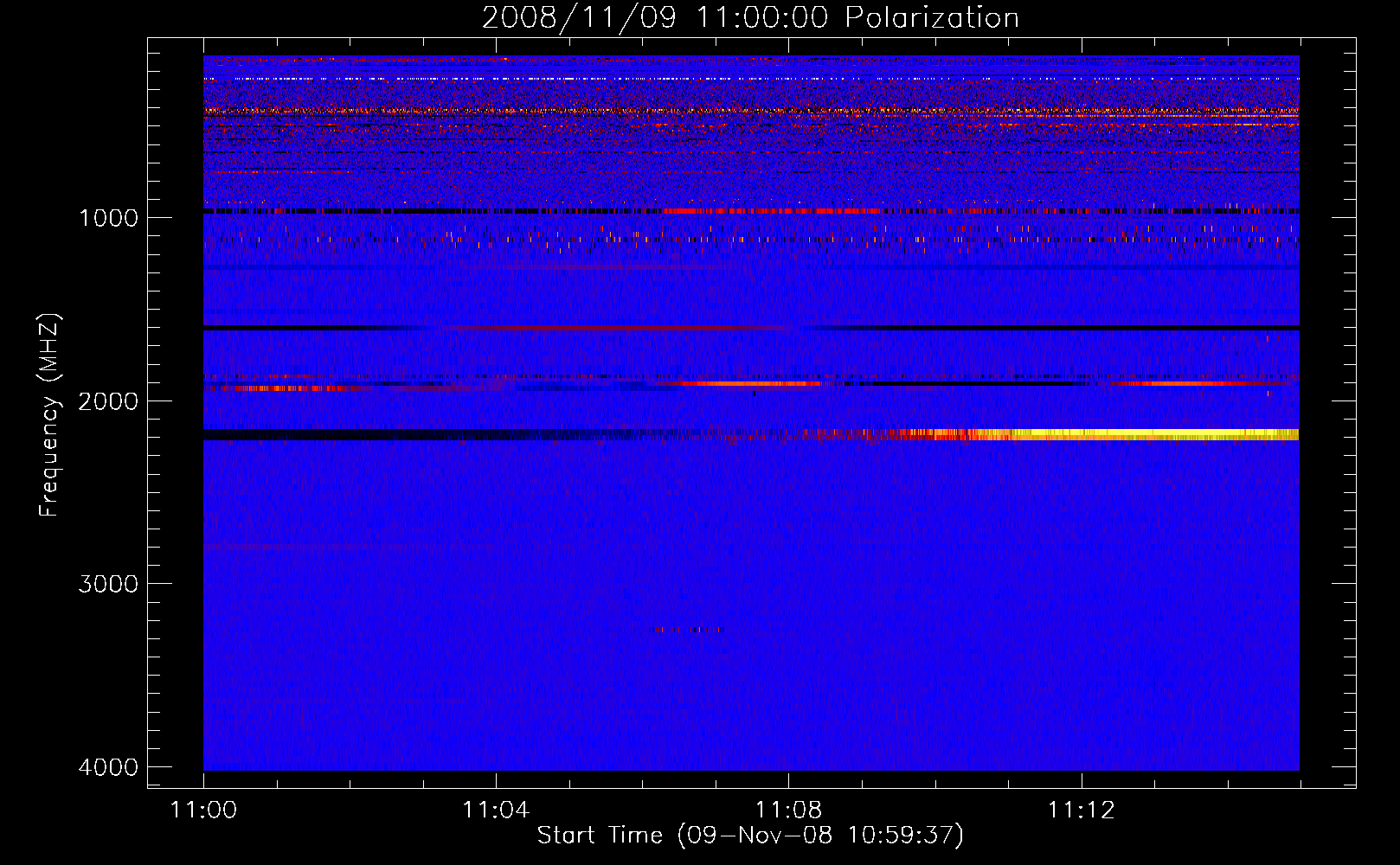This screenshot has height=865, width=1400.
Task: Click the '11:12' time tick label
Action: tap(1082, 811)
